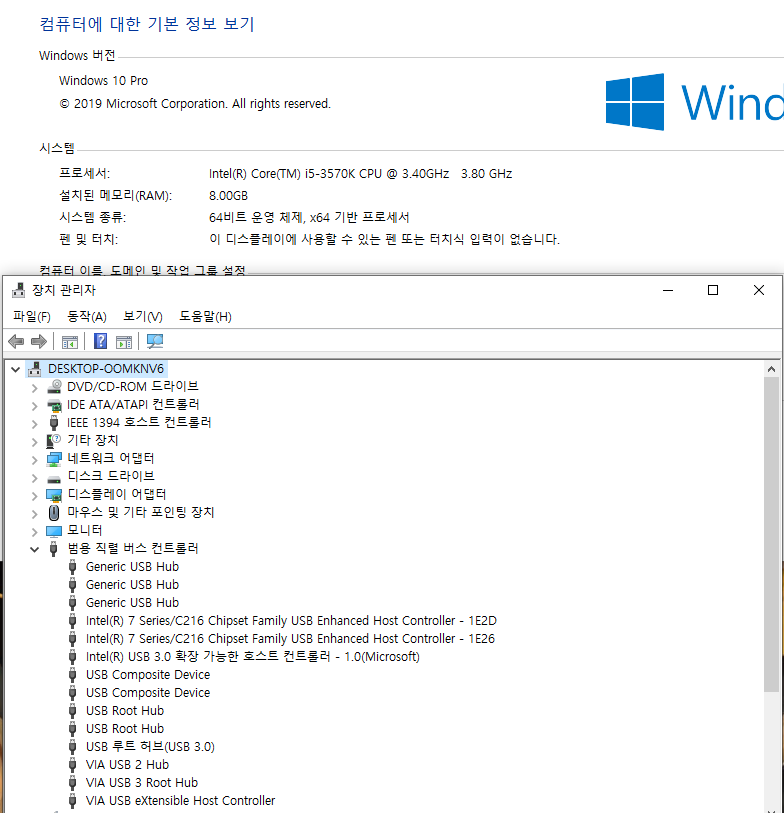Click the Windows 10 Pro edition text
This screenshot has height=813, width=784.
pos(103,81)
